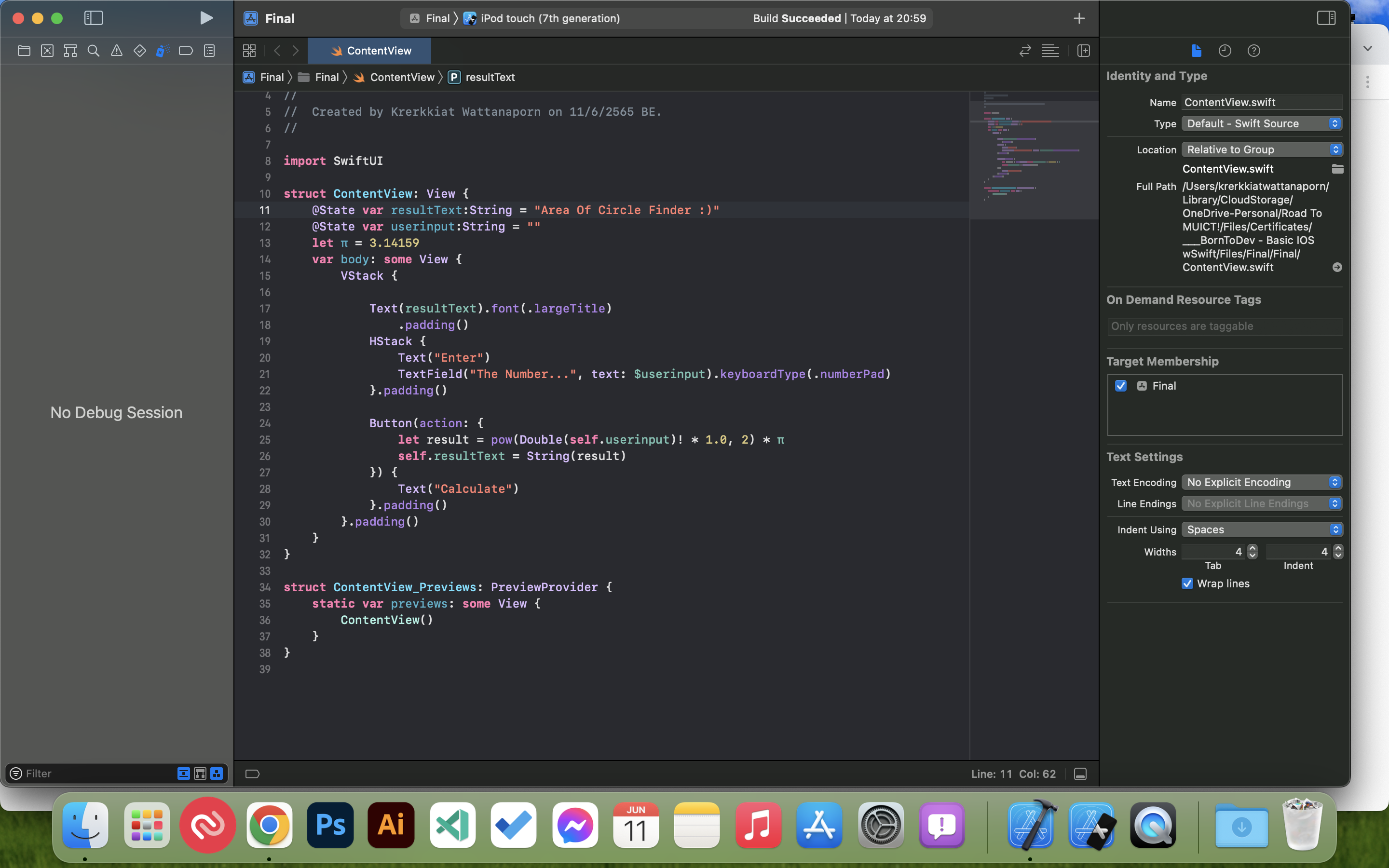Add an editor on the right
The width and height of the screenshot is (1389, 868).
pos(1084,51)
